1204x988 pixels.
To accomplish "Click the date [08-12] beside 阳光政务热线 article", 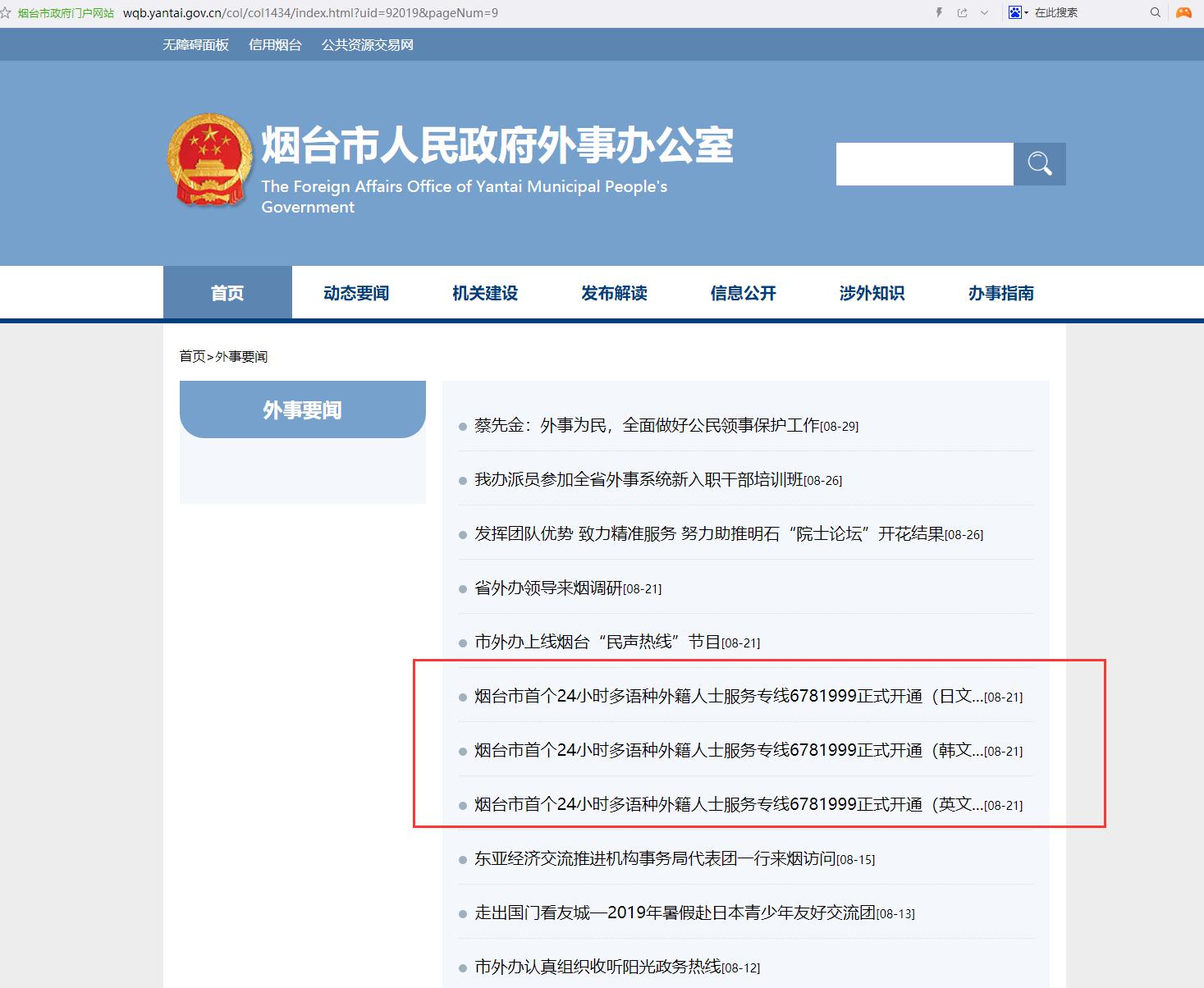I will pyautogui.click(x=741, y=968).
